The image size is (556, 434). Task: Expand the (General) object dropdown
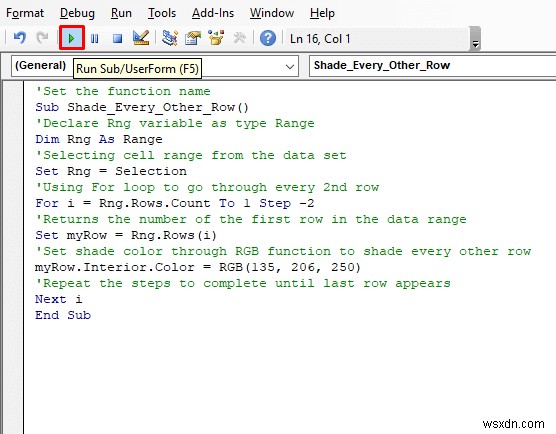[x=290, y=66]
